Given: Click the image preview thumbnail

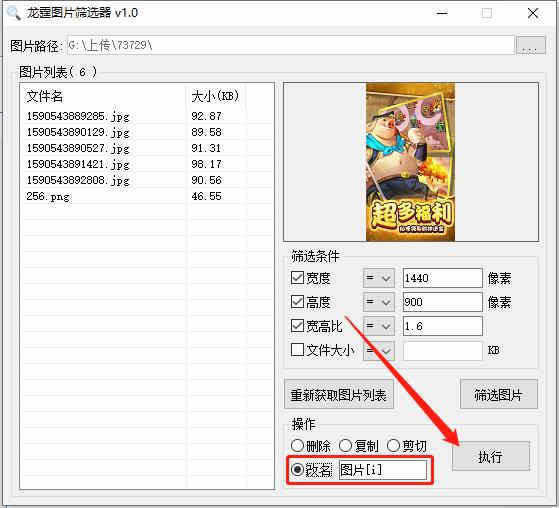Looking at the screenshot, I should coord(410,162).
